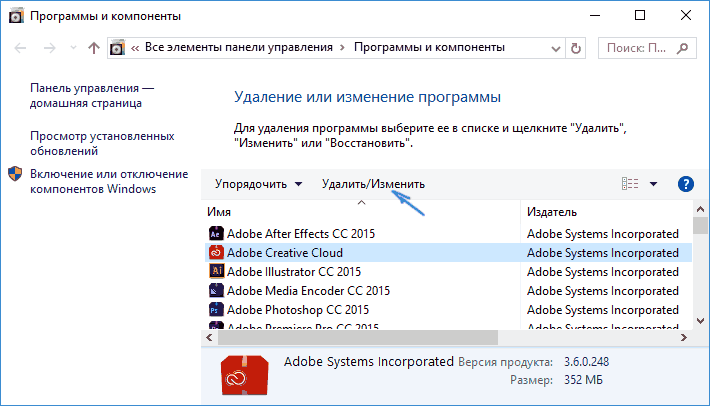Screen dimensions: 710x406
Task: Click the view layout icon in toolbar
Action: click(x=630, y=184)
